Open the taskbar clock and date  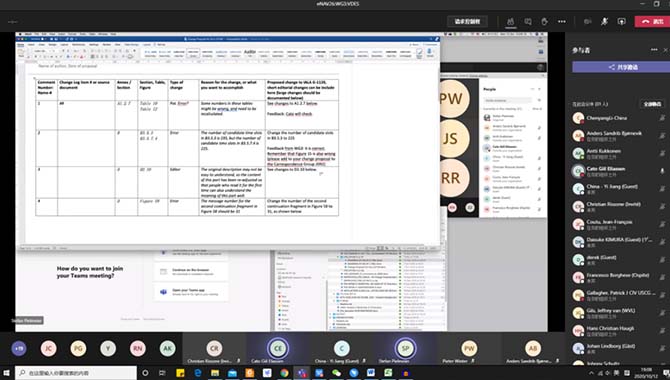pyautogui.click(x=646, y=373)
